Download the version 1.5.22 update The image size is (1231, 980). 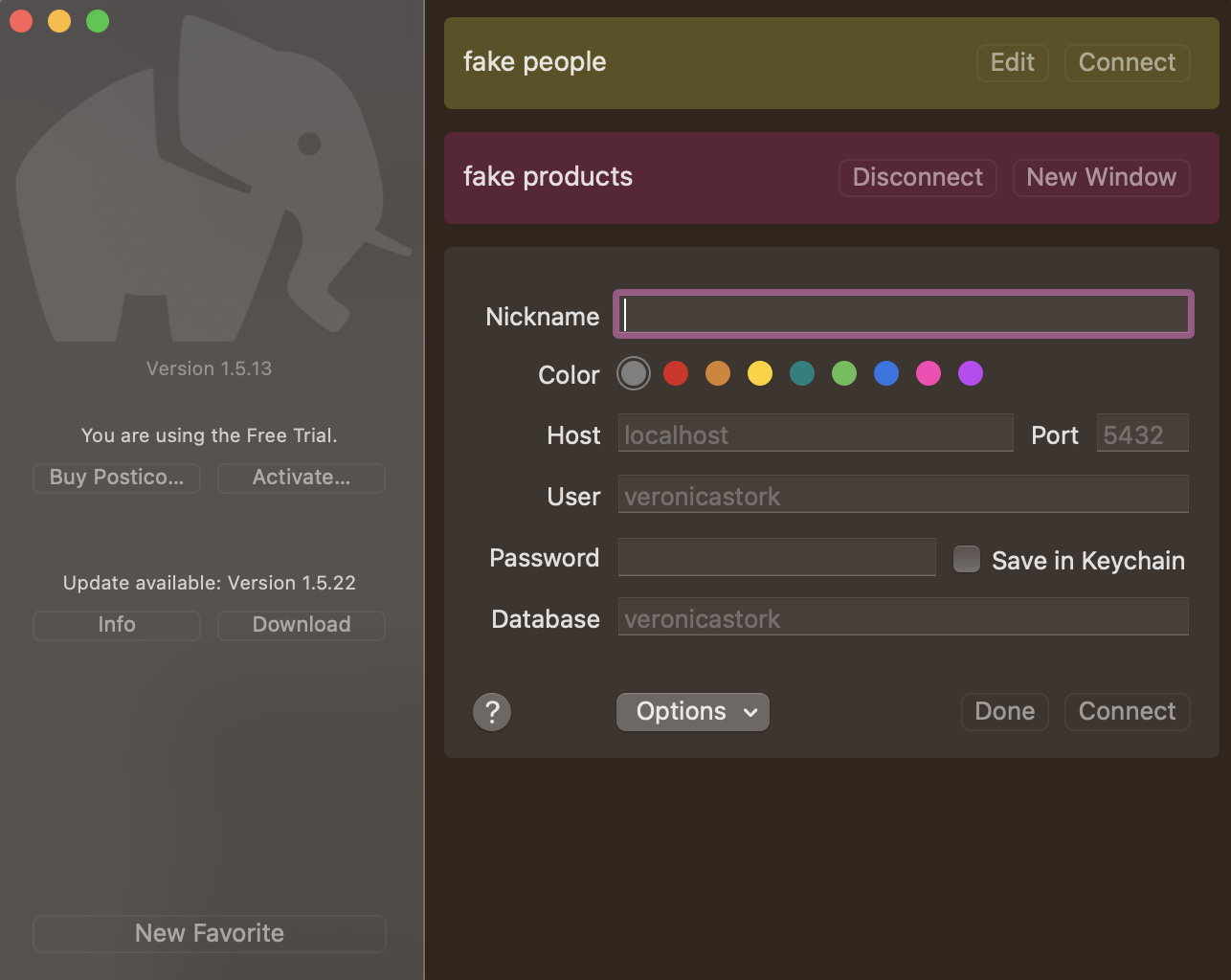coord(302,625)
